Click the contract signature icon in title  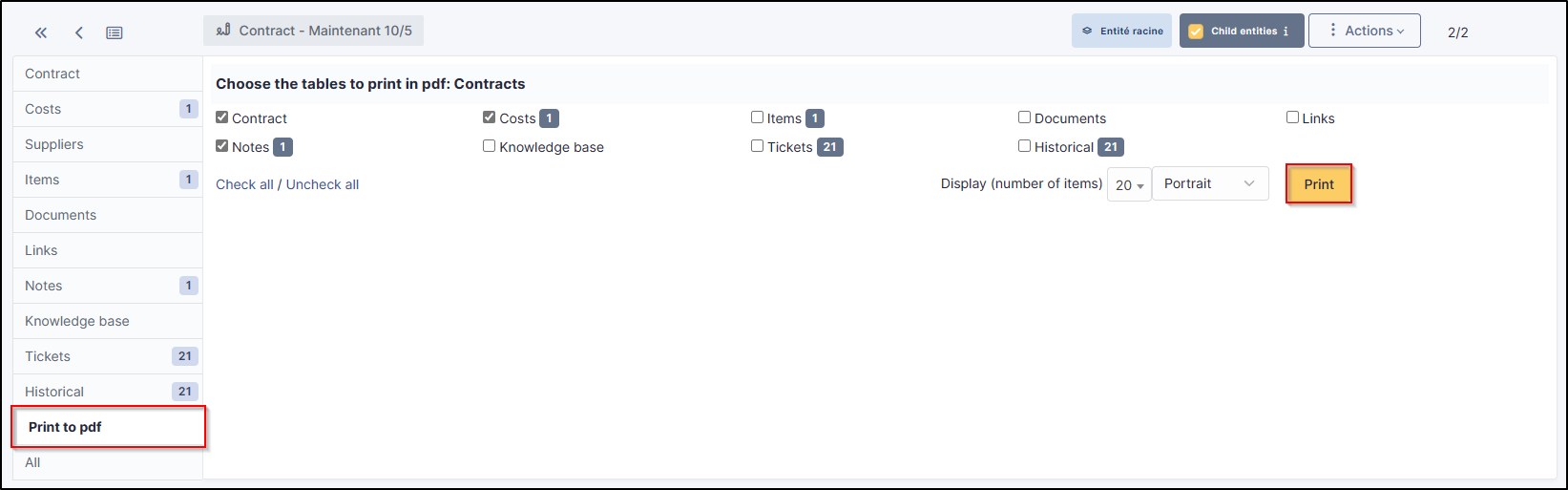223,31
